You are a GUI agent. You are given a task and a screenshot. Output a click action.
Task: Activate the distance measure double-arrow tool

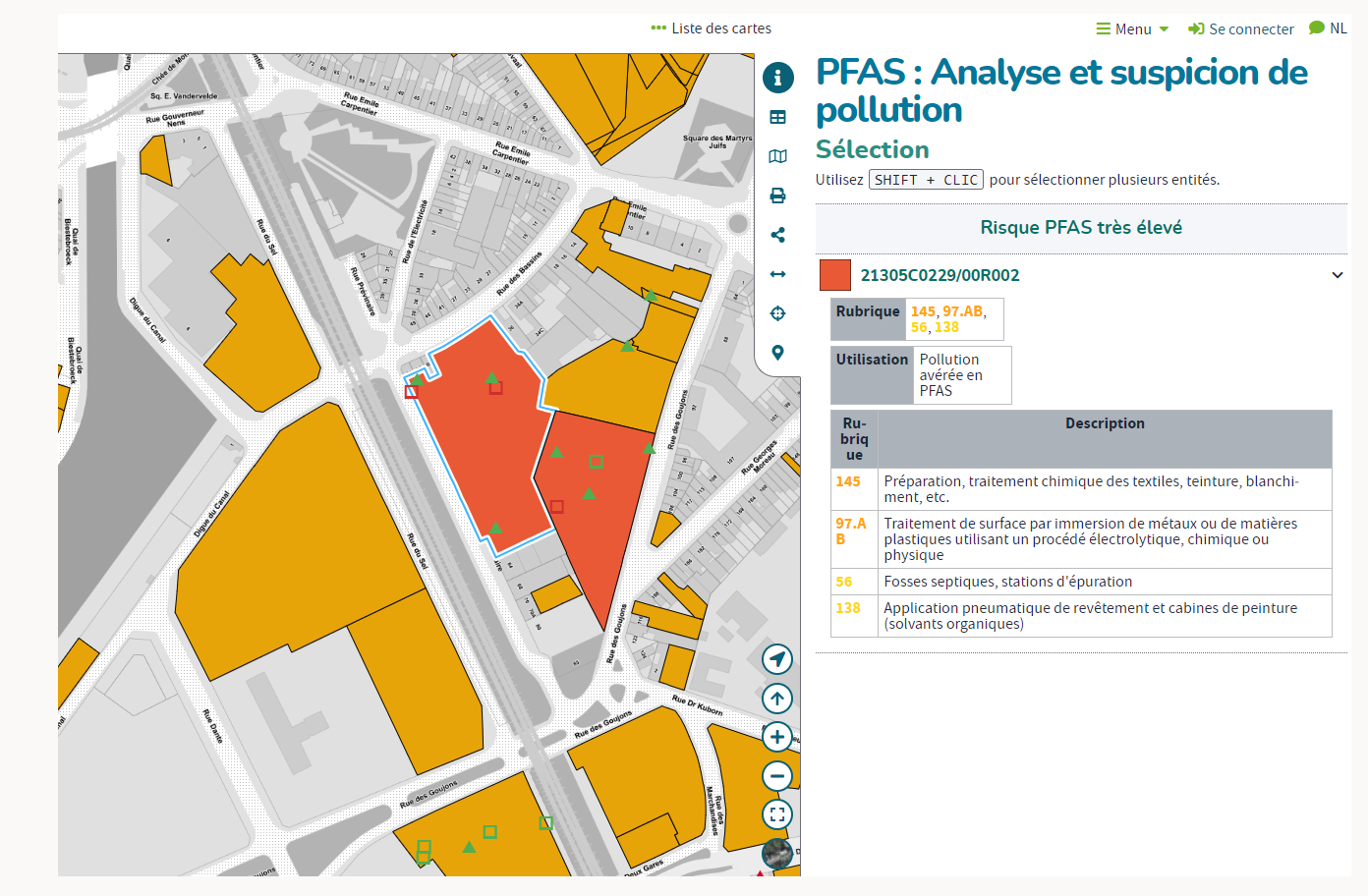(778, 274)
